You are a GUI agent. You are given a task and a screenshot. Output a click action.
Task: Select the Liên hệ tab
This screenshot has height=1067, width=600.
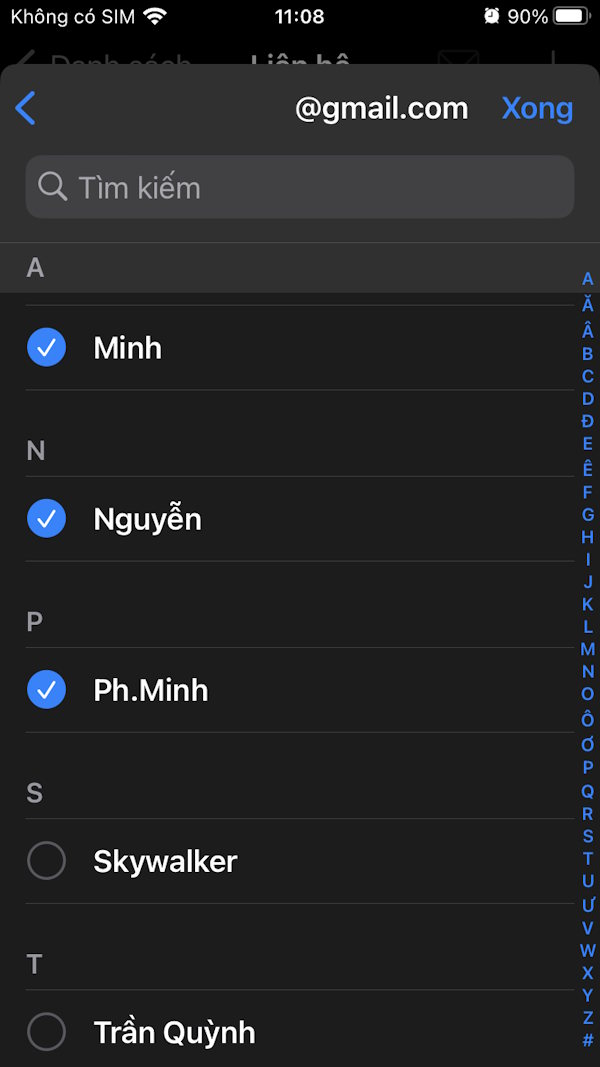pos(300,62)
